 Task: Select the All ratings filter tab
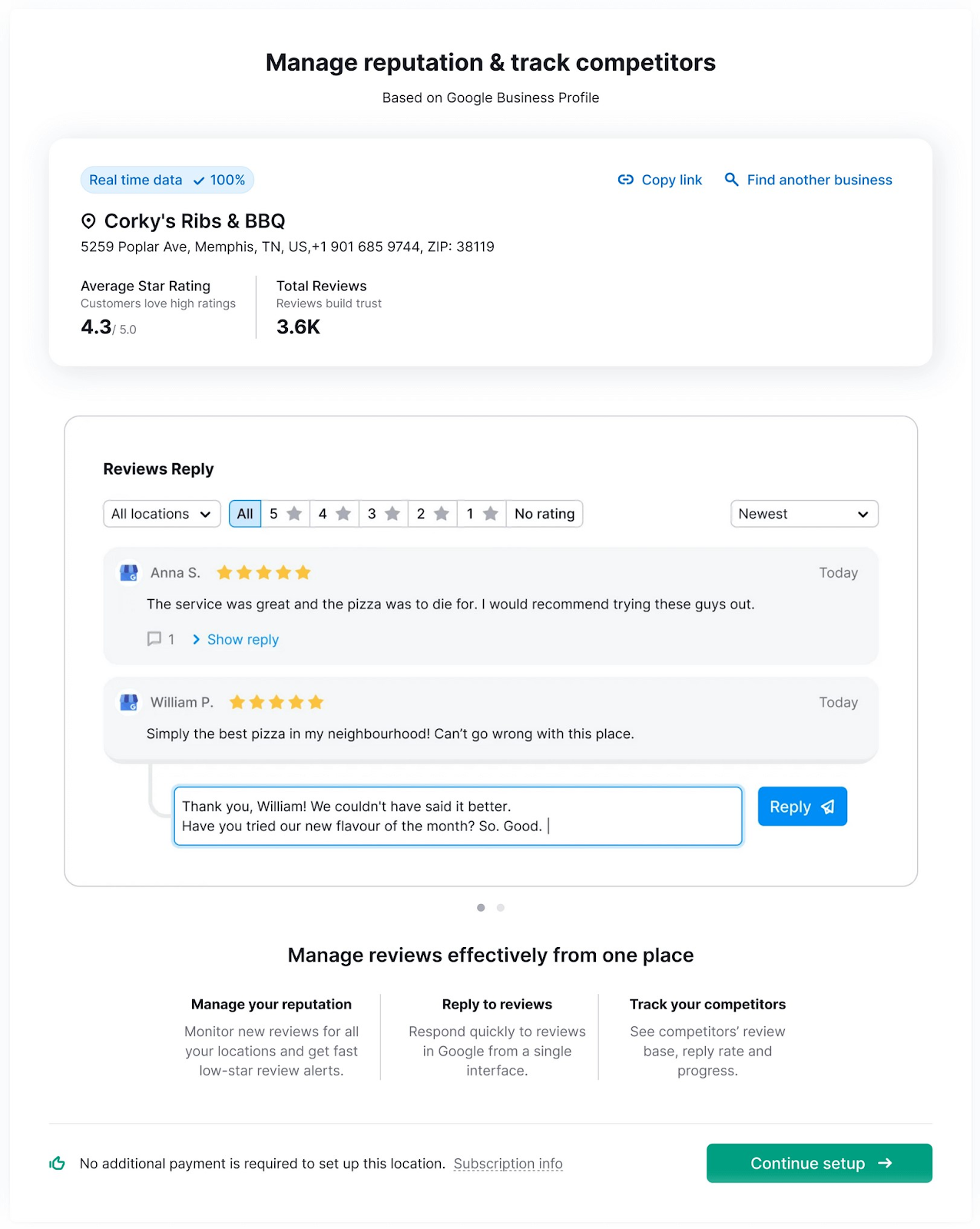tap(245, 514)
